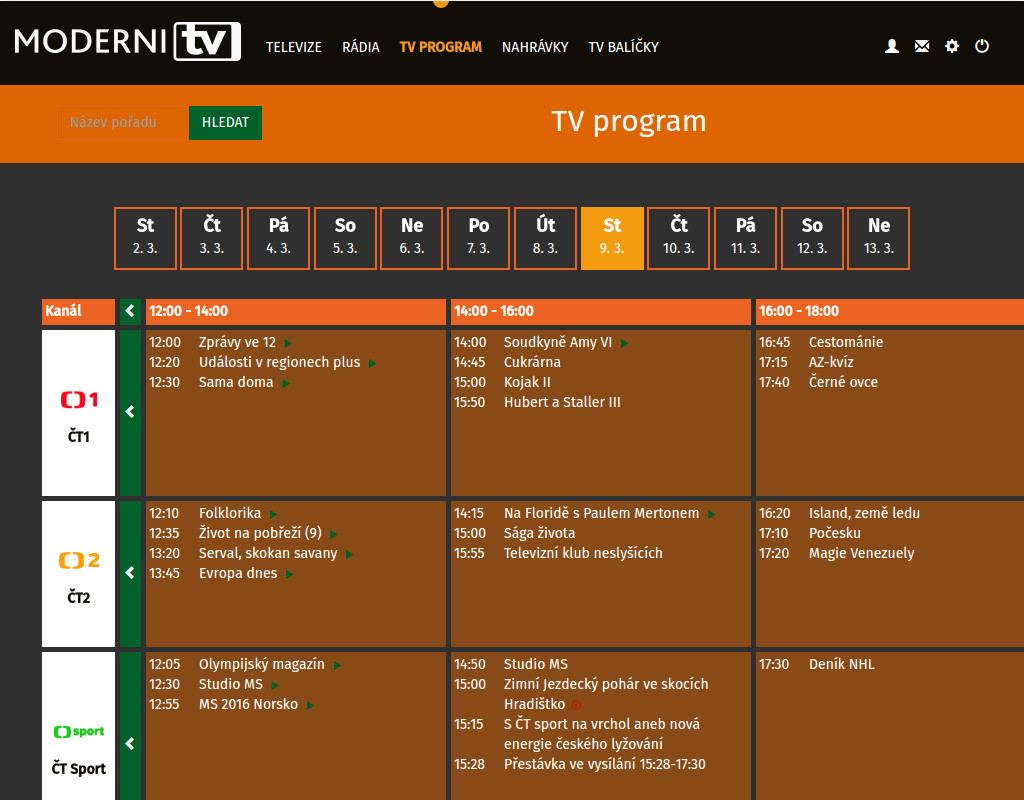1024x800 pixels.
Task: Select day tab Čt 10. 3.
Action: 679,238
